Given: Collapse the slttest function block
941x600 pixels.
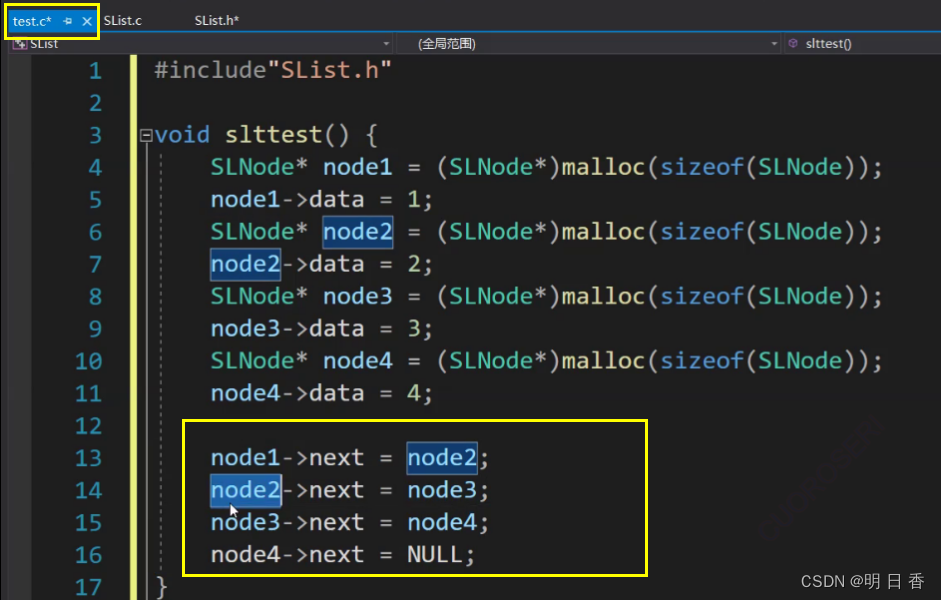Looking at the screenshot, I should click(146, 136).
